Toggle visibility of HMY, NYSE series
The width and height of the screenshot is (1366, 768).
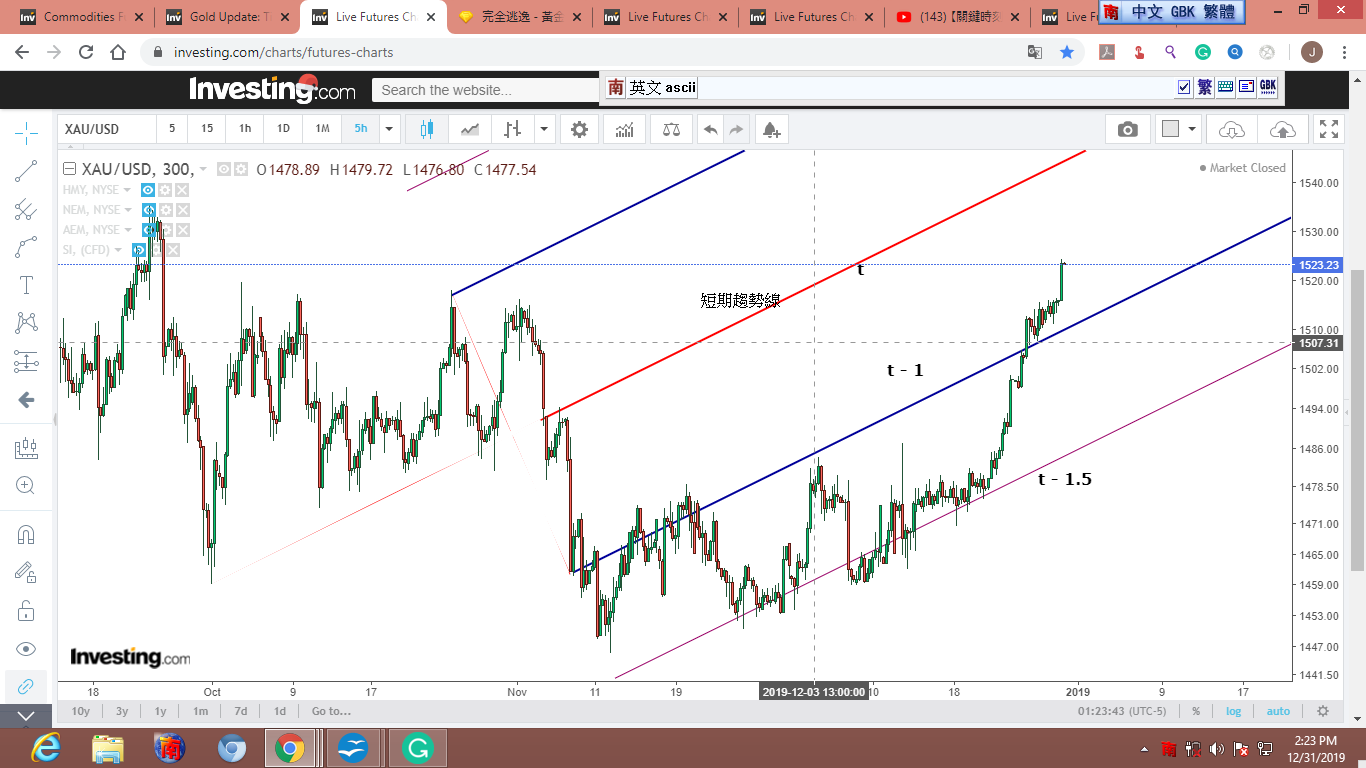tap(148, 190)
